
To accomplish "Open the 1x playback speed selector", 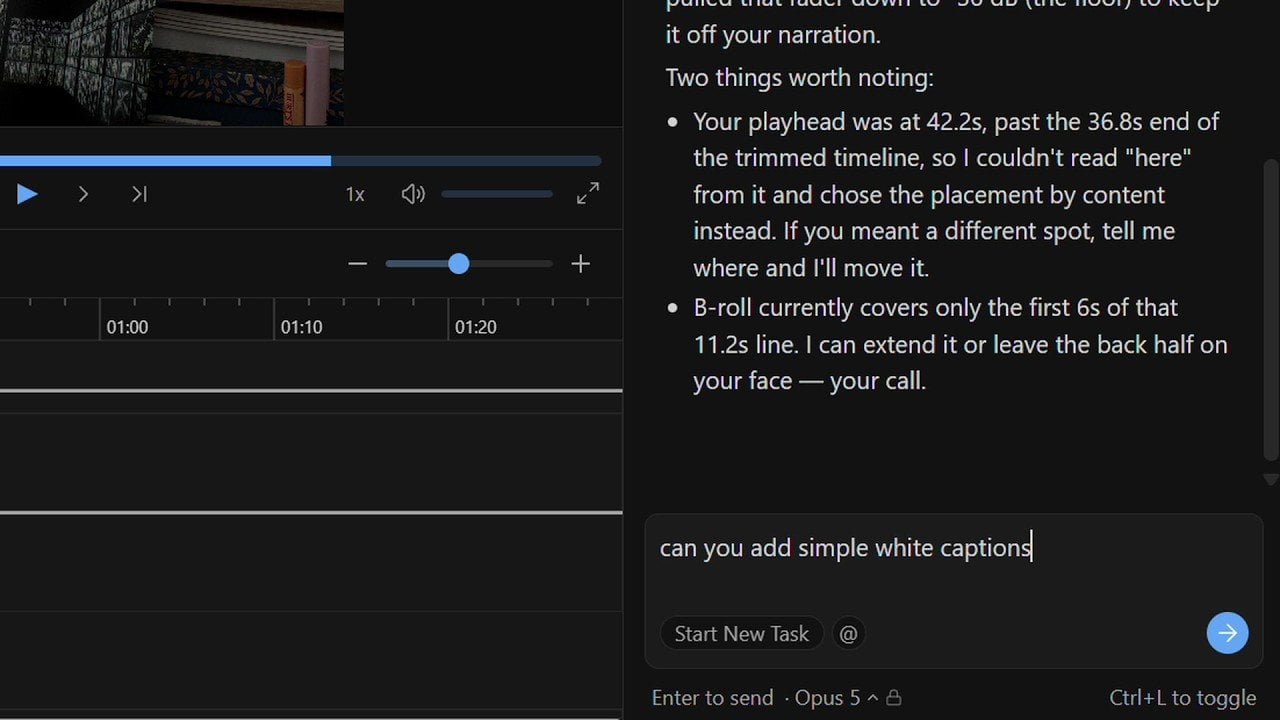I will click(355, 194).
